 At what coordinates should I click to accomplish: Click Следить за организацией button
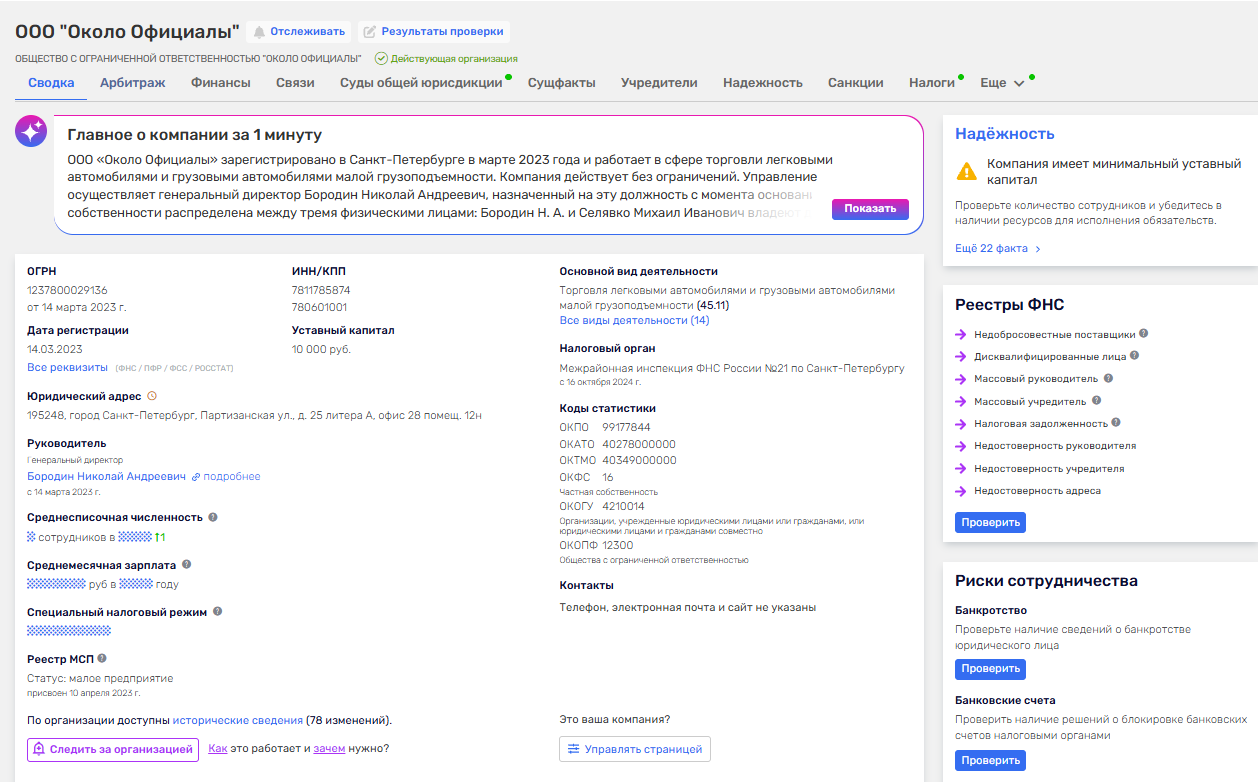[x=113, y=749]
